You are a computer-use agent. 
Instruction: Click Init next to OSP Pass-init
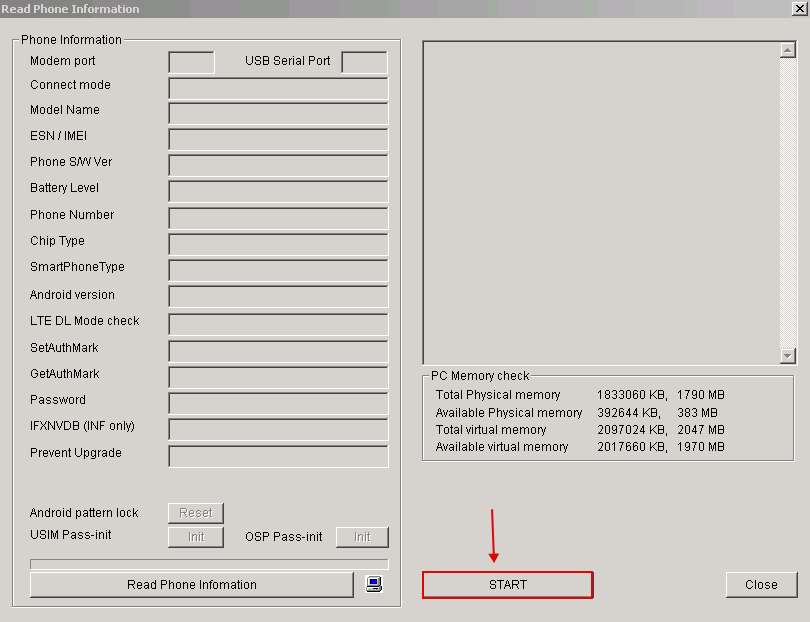coord(362,537)
